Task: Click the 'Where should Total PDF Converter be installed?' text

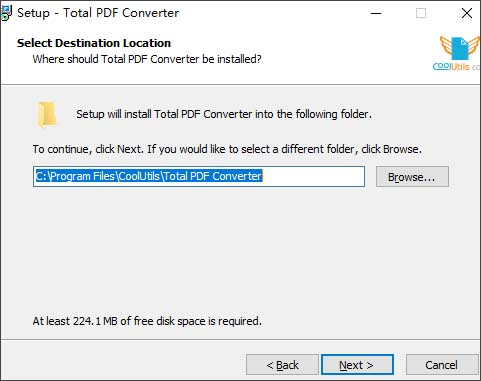Action: 147,59
